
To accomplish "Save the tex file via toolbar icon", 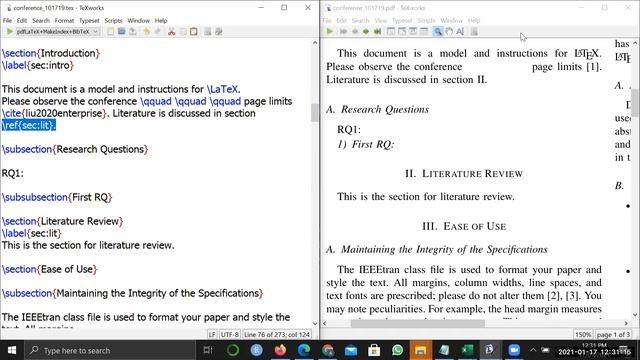I will point(133,31).
